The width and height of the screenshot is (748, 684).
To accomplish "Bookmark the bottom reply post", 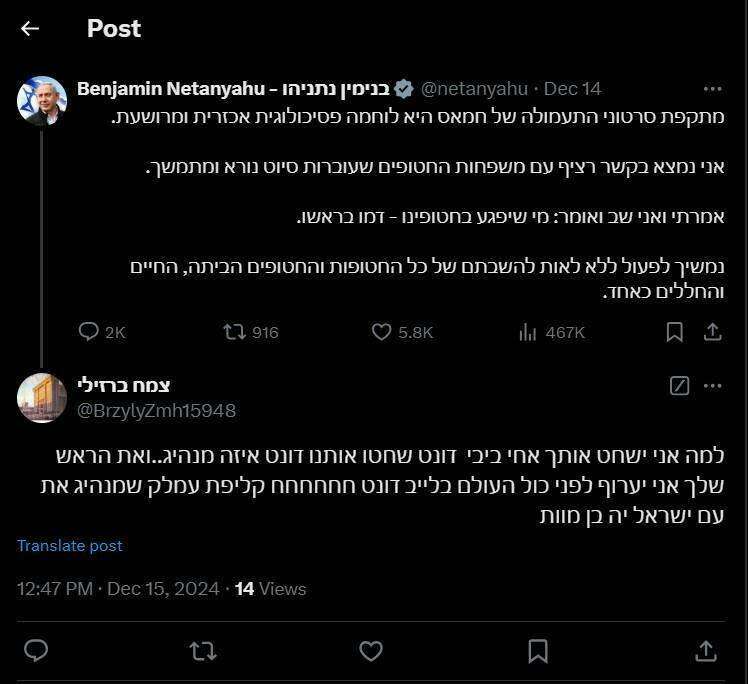I will pos(538,651).
